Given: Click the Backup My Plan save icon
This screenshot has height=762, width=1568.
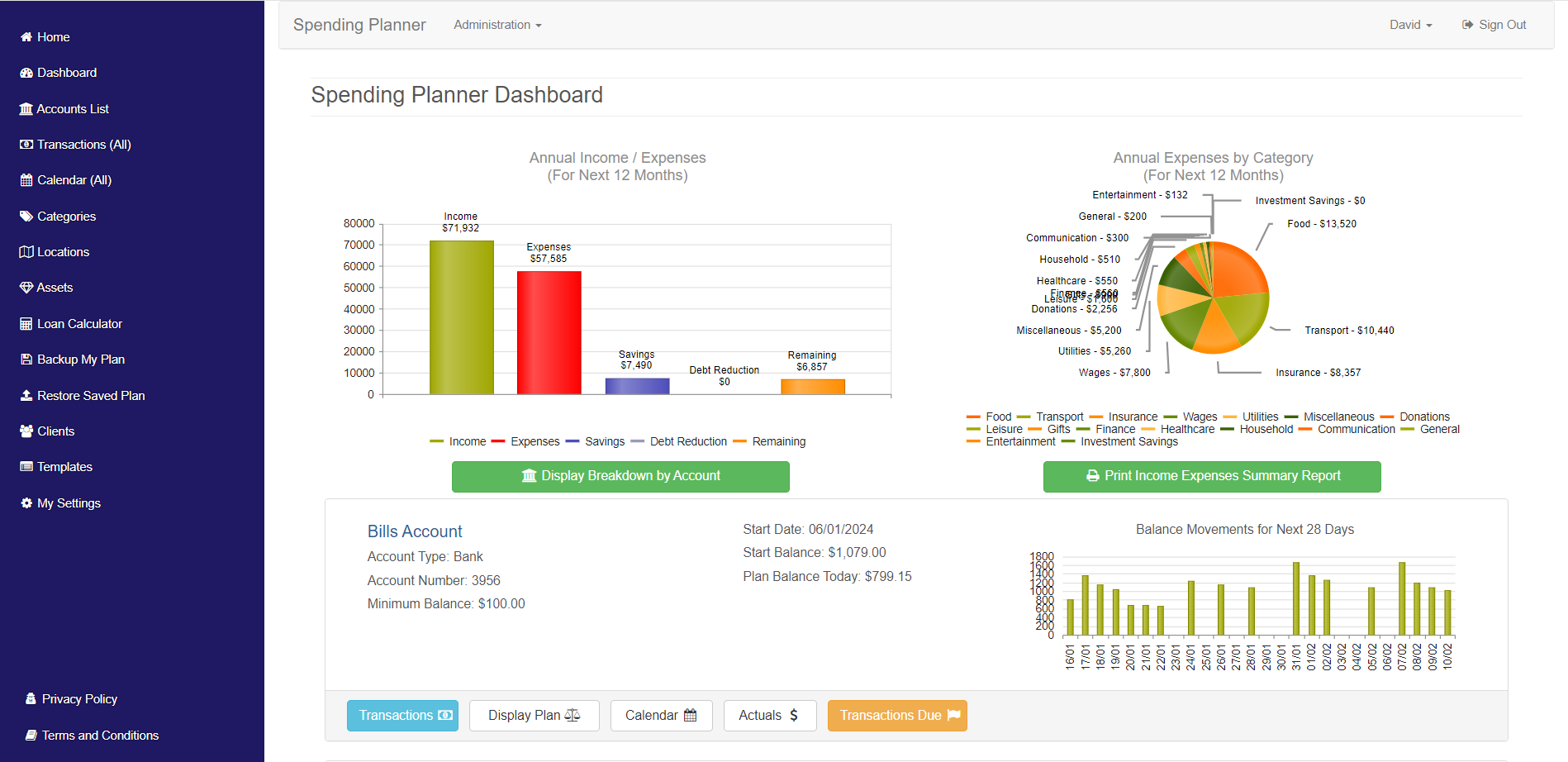Looking at the screenshot, I should point(26,360).
